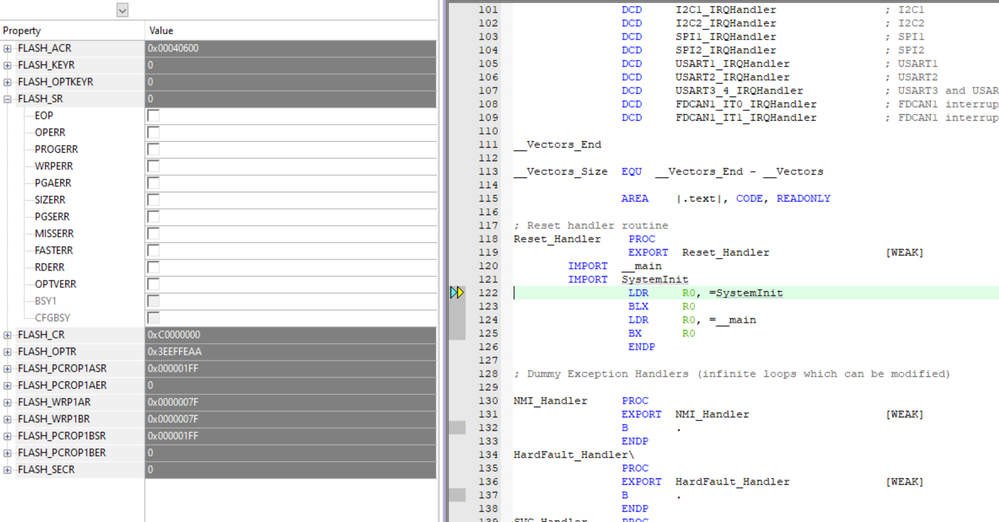This screenshot has height=522, width=999.
Task: Click the BLX instruction on line 123
Action: pos(638,307)
